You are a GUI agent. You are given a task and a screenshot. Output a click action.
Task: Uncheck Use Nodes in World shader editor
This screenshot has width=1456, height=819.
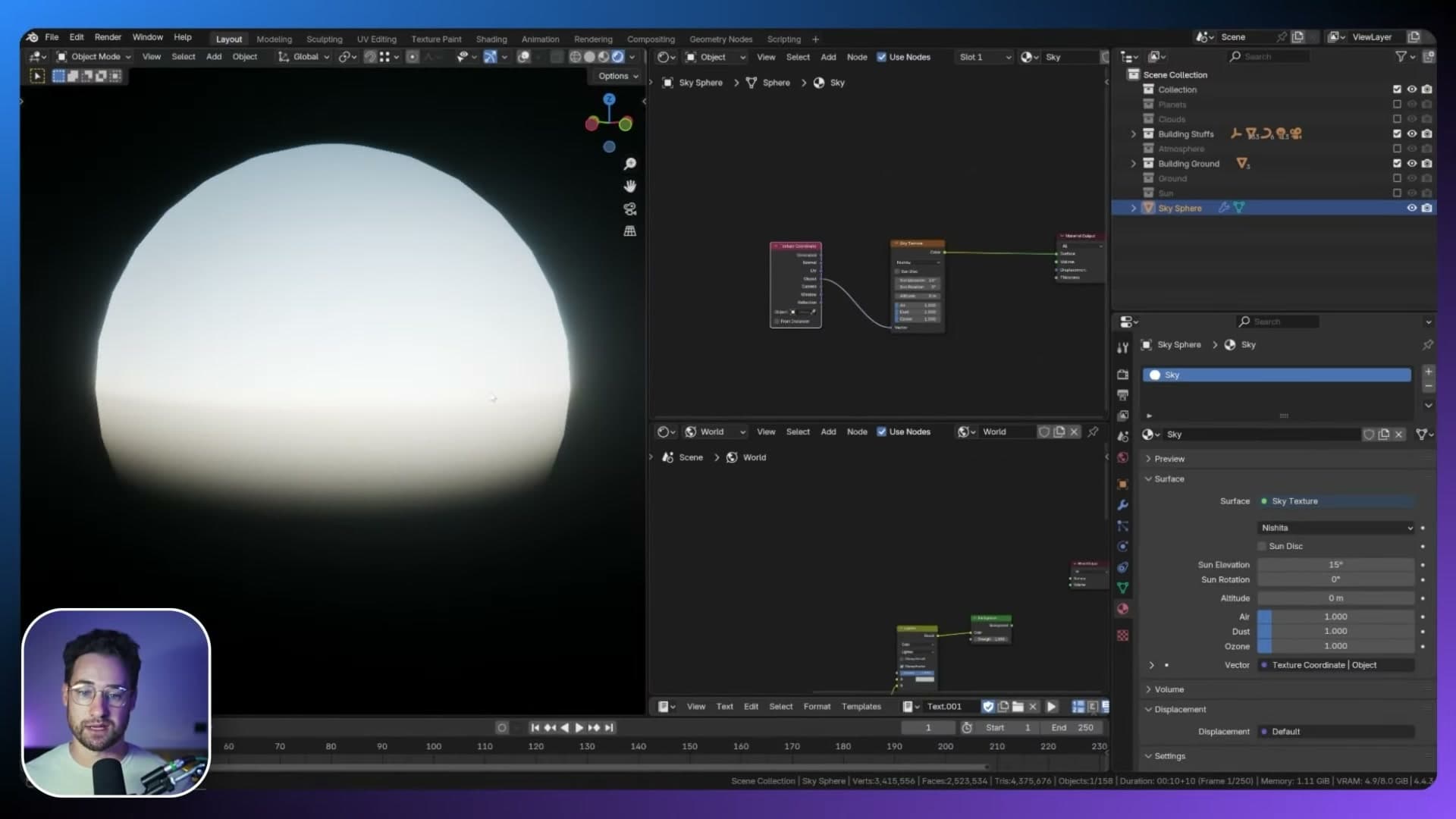[x=881, y=431]
